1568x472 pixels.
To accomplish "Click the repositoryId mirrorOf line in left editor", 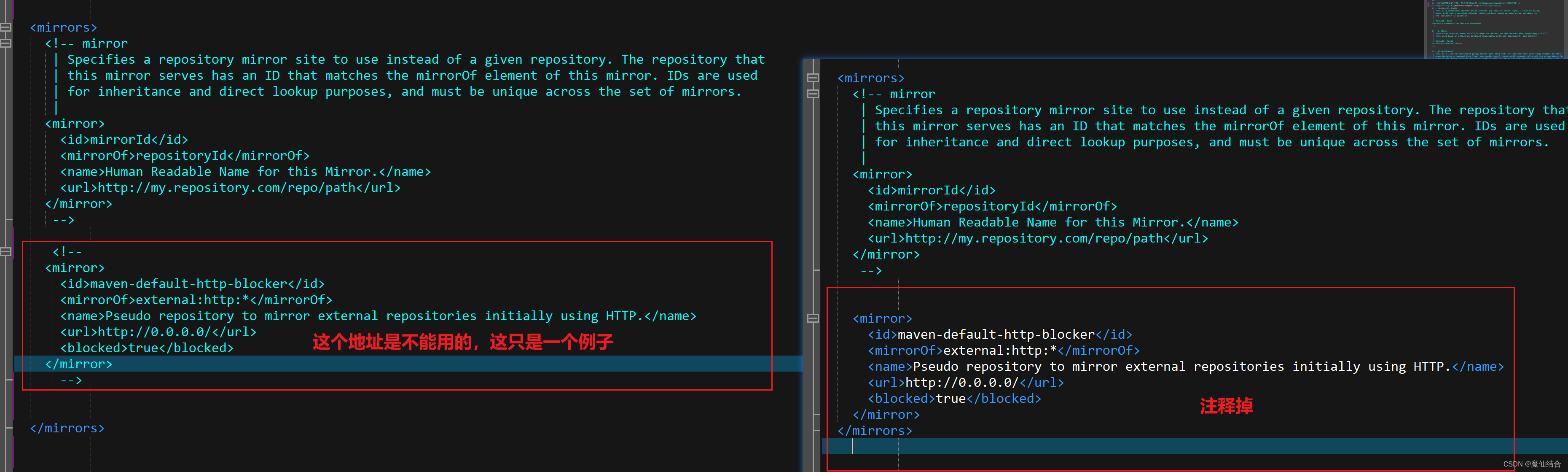I will pos(185,155).
